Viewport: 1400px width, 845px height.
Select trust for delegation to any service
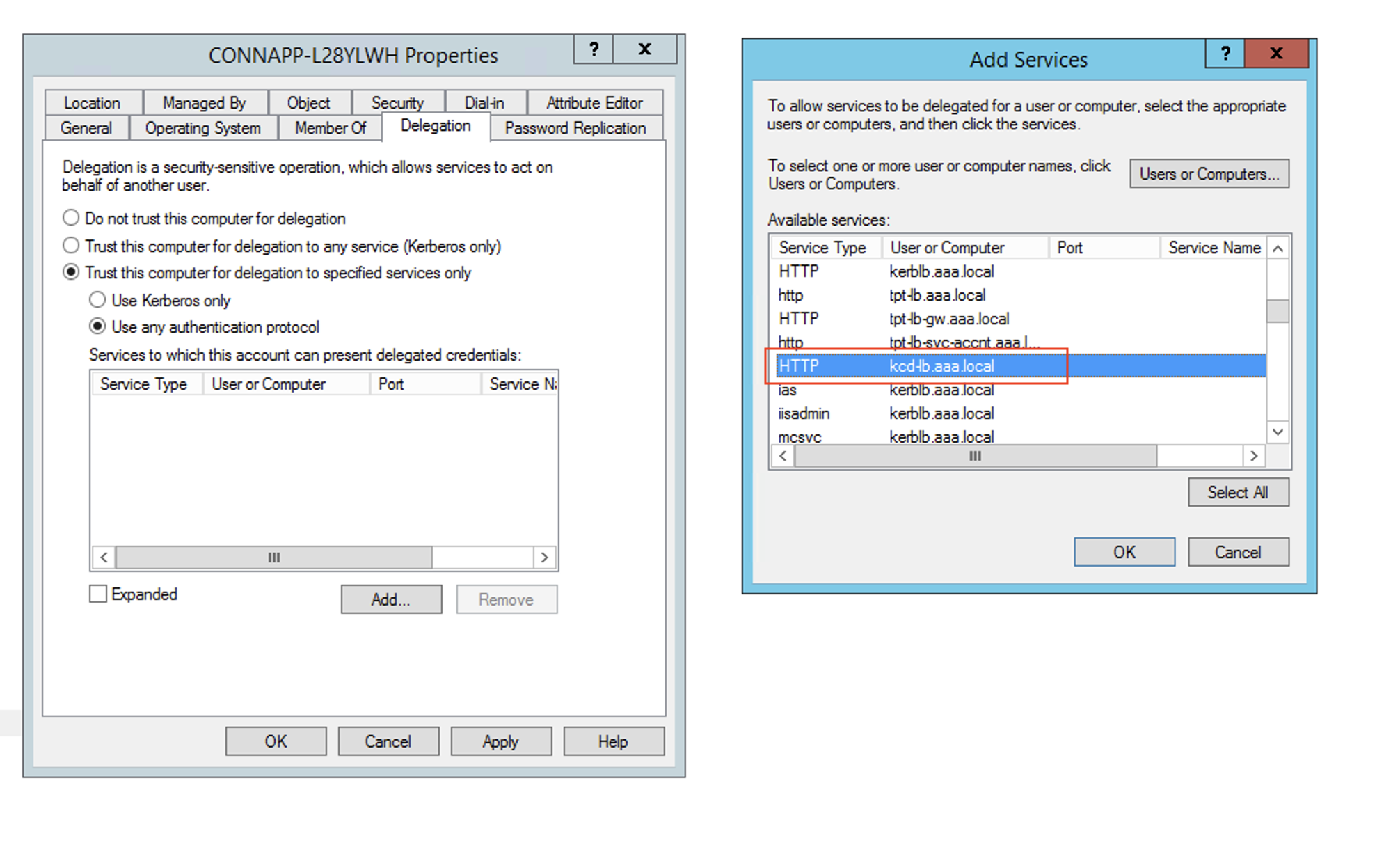click(x=71, y=246)
